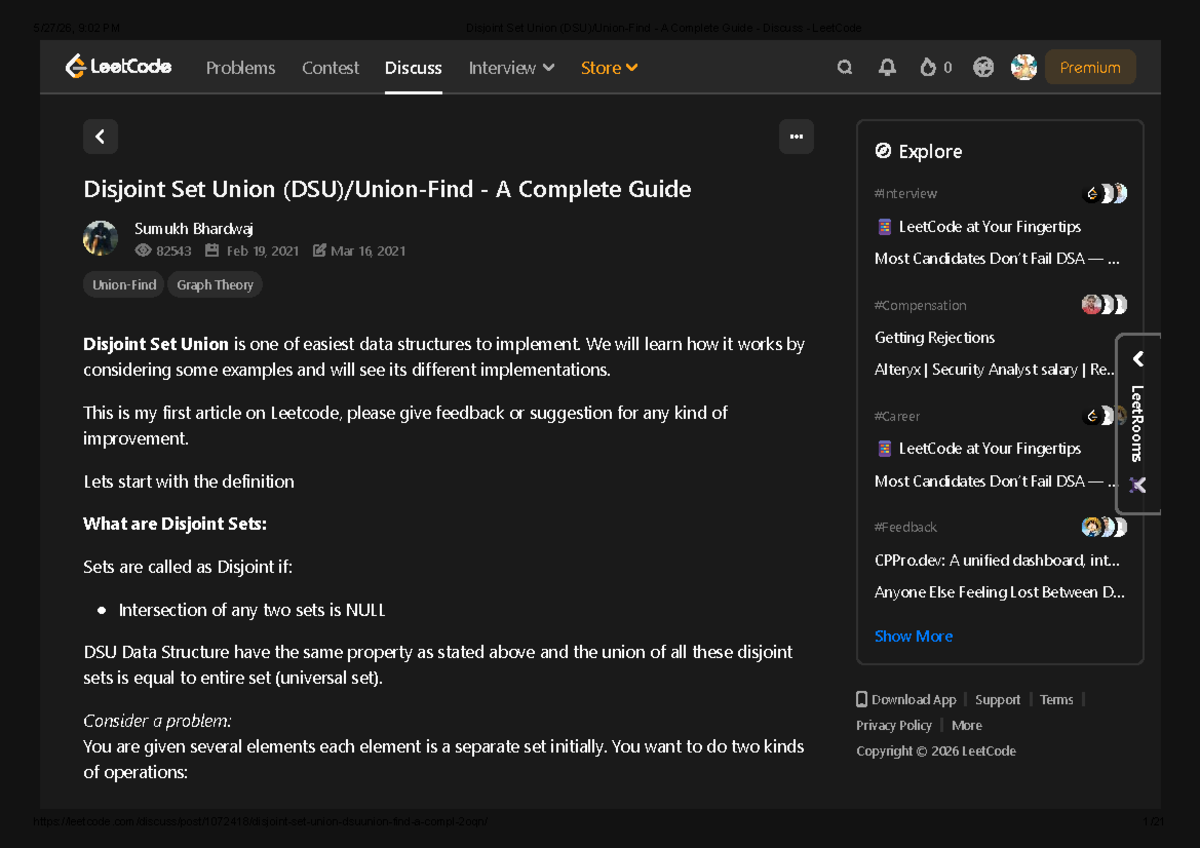Open the search magnifier icon

(x=845, y=67)
